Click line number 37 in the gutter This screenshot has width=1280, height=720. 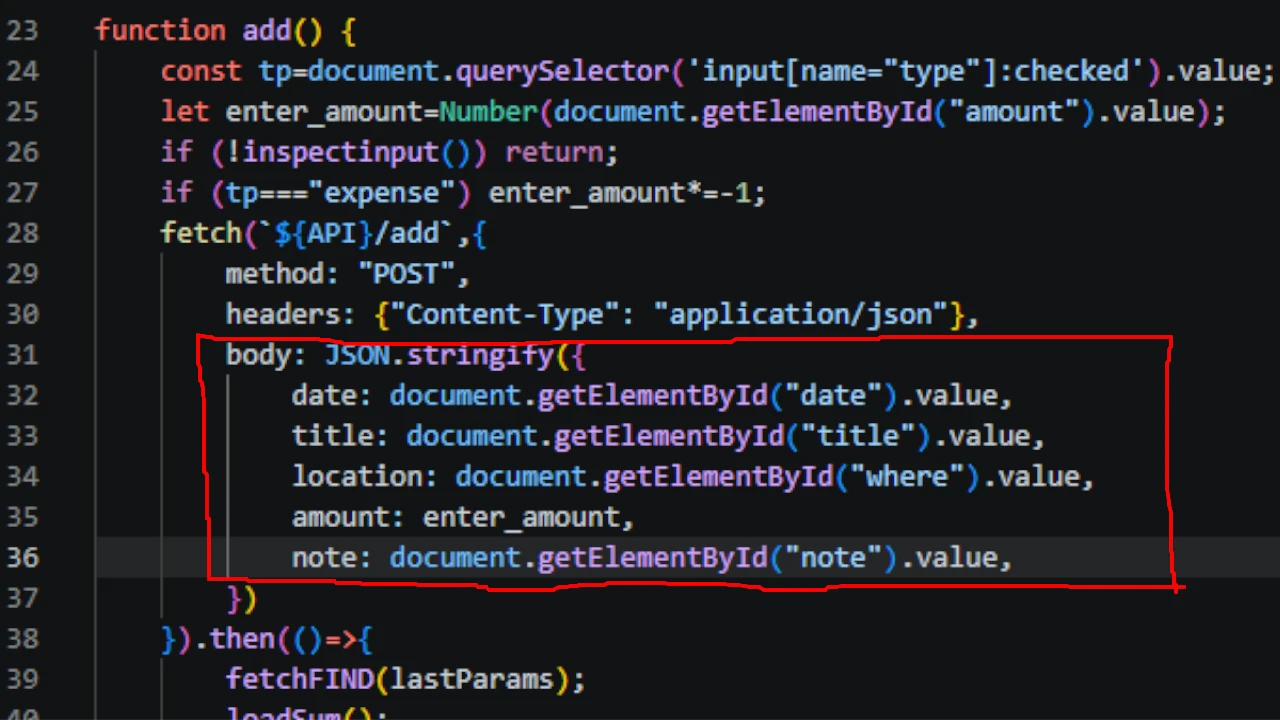(21, 598)
